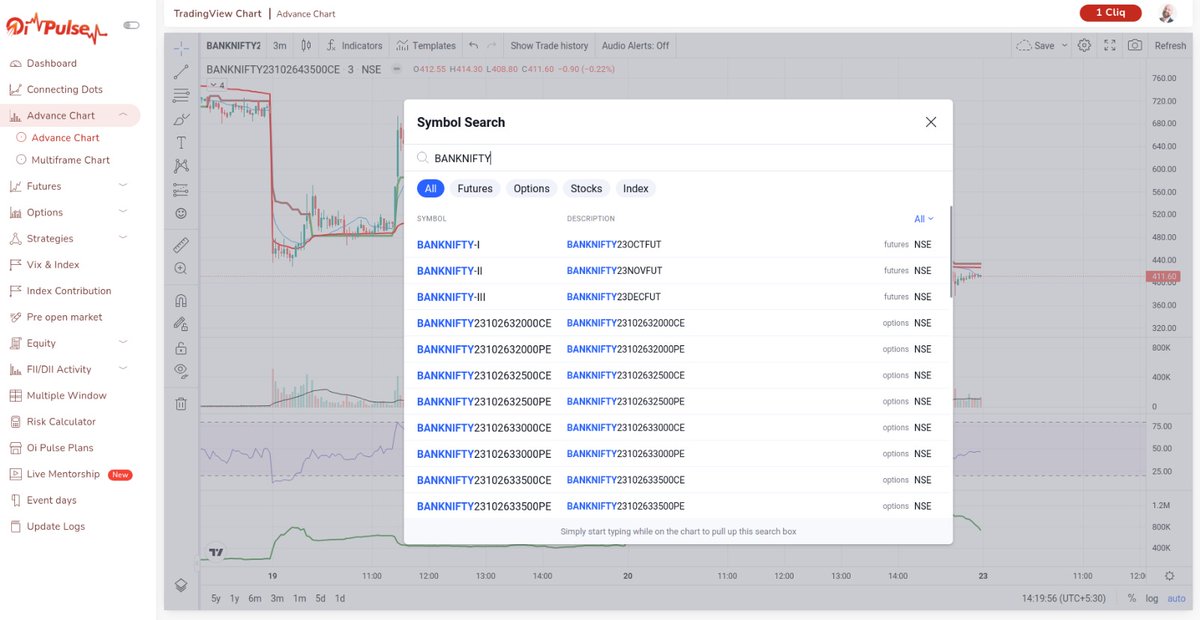This screenshot has width=1200, height=620.
Task: Select the ruler measure tool
Action: (181, 244)
